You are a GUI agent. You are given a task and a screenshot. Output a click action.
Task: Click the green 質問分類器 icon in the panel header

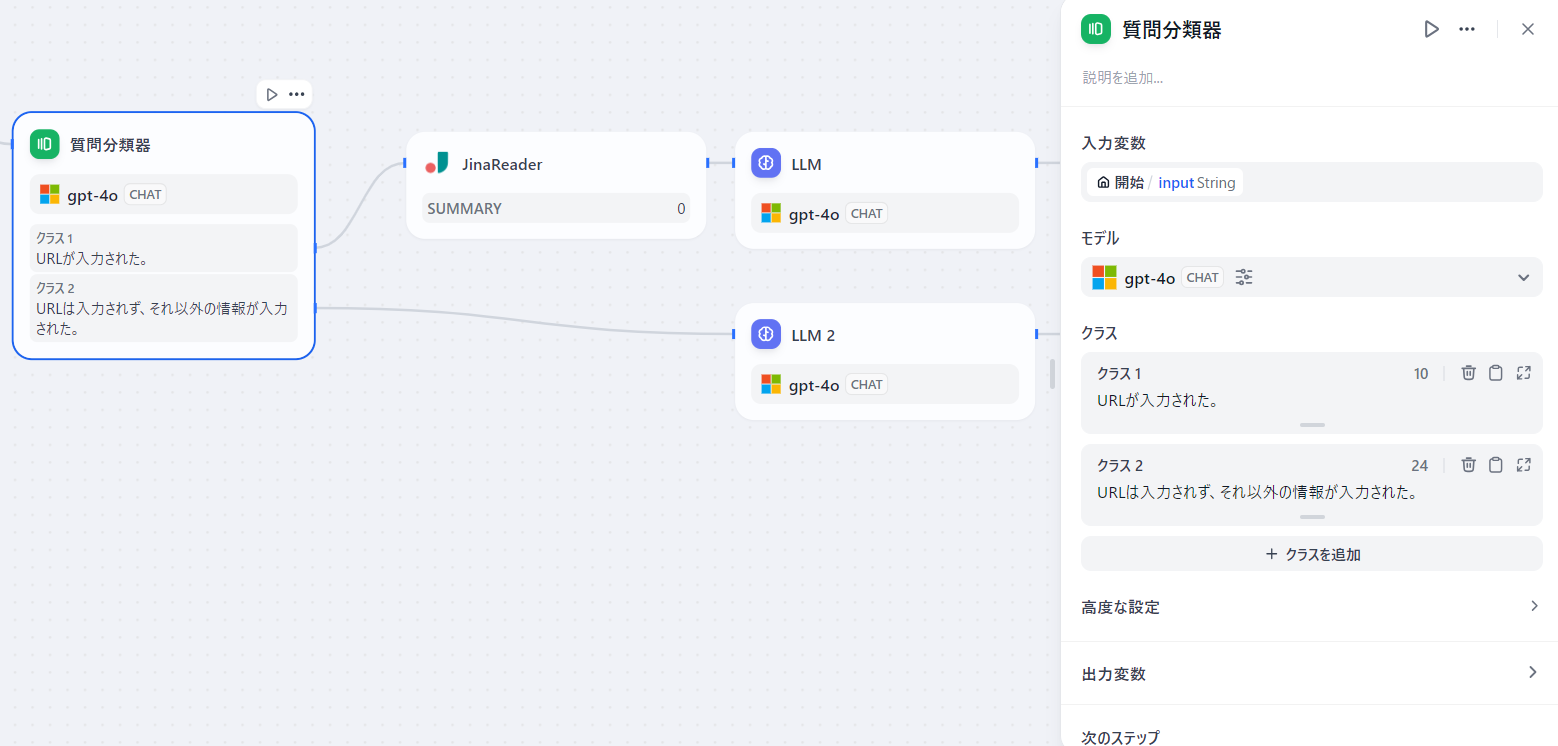pyautogui.click(x=1096, y=29)
